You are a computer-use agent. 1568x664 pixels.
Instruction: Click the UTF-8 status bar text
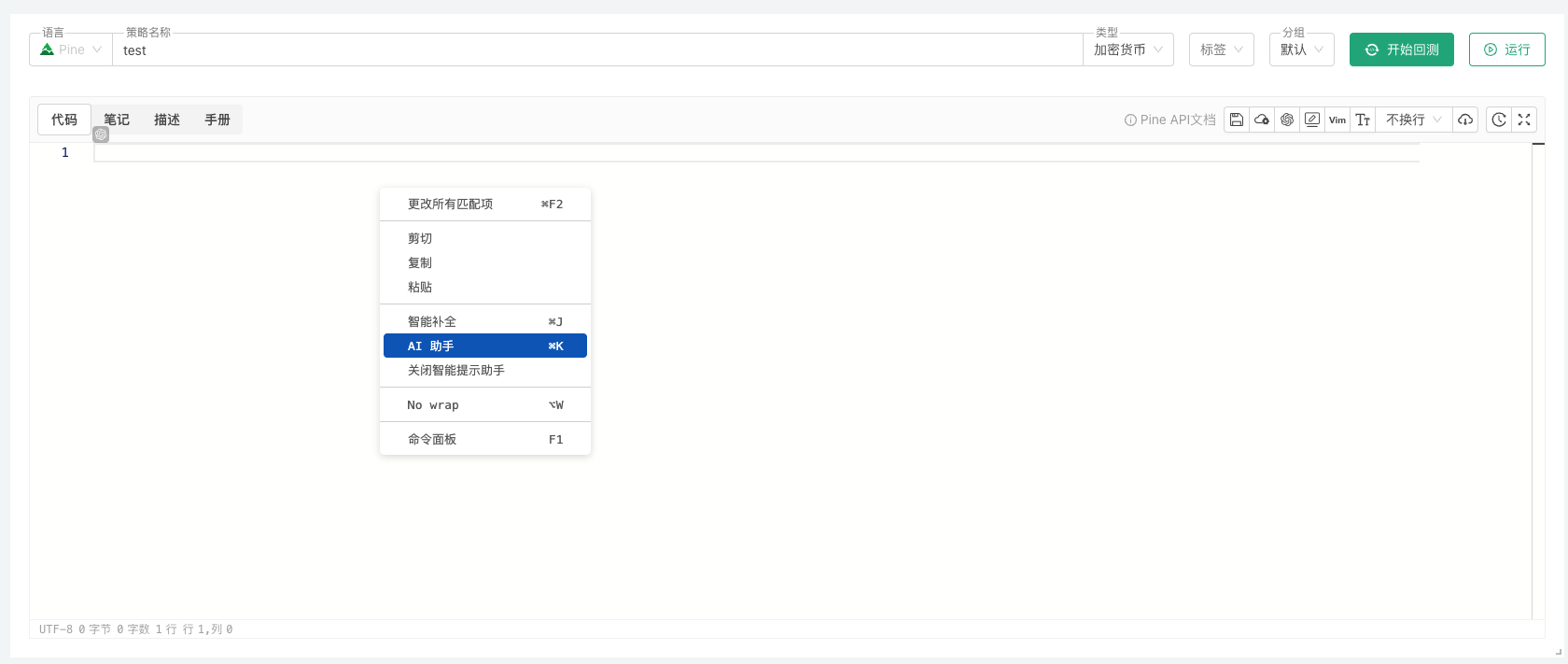[x=55, y=629]
